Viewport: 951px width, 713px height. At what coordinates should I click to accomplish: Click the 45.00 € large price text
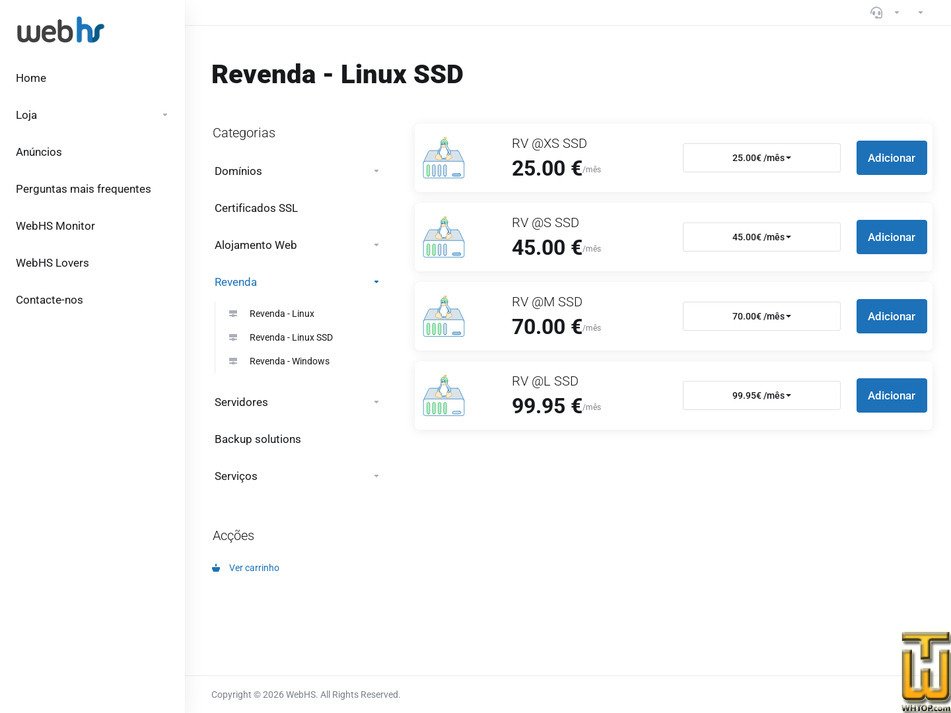(547, 247)
